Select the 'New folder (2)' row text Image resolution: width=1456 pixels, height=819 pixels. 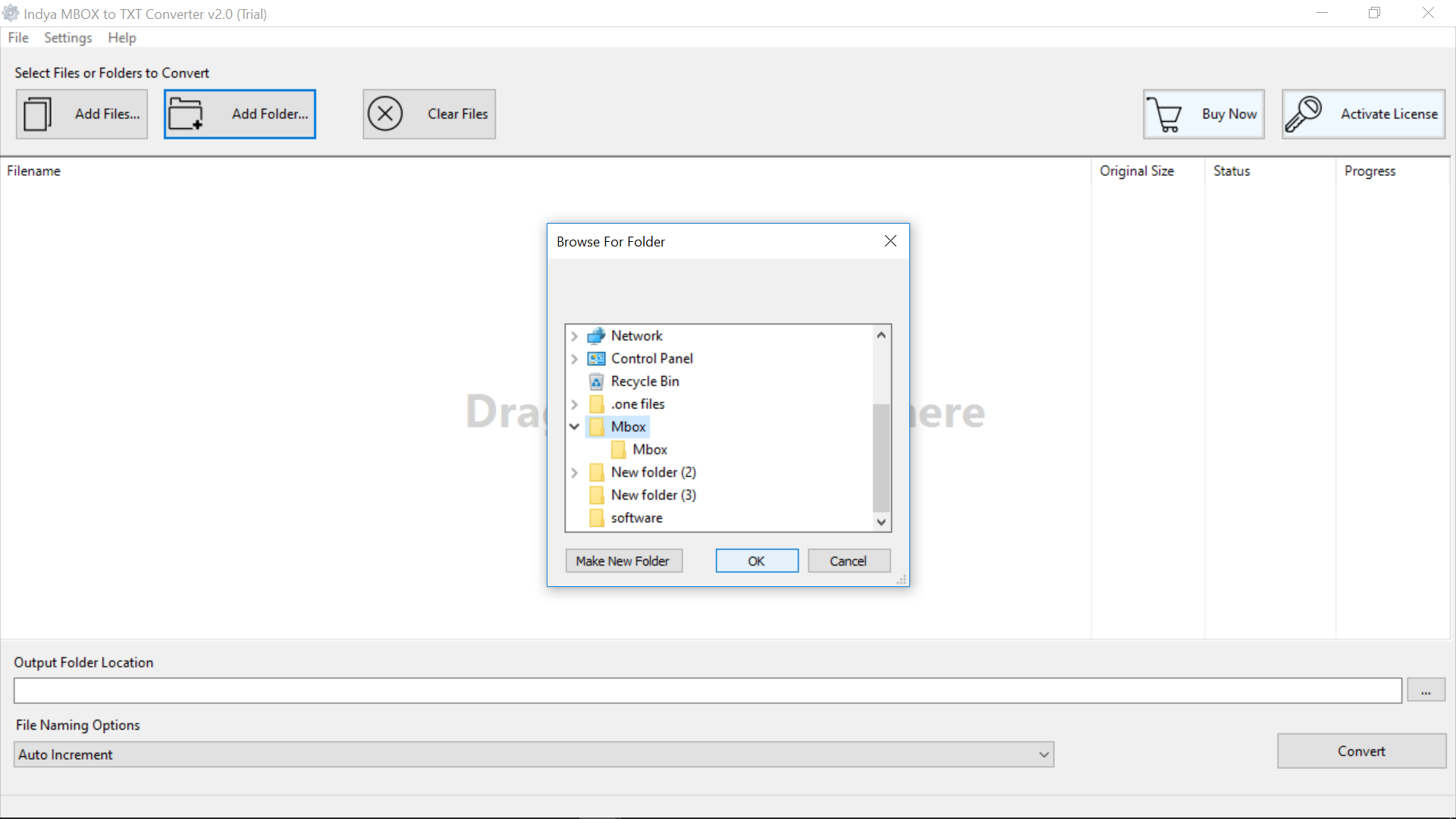pos(654,472)
